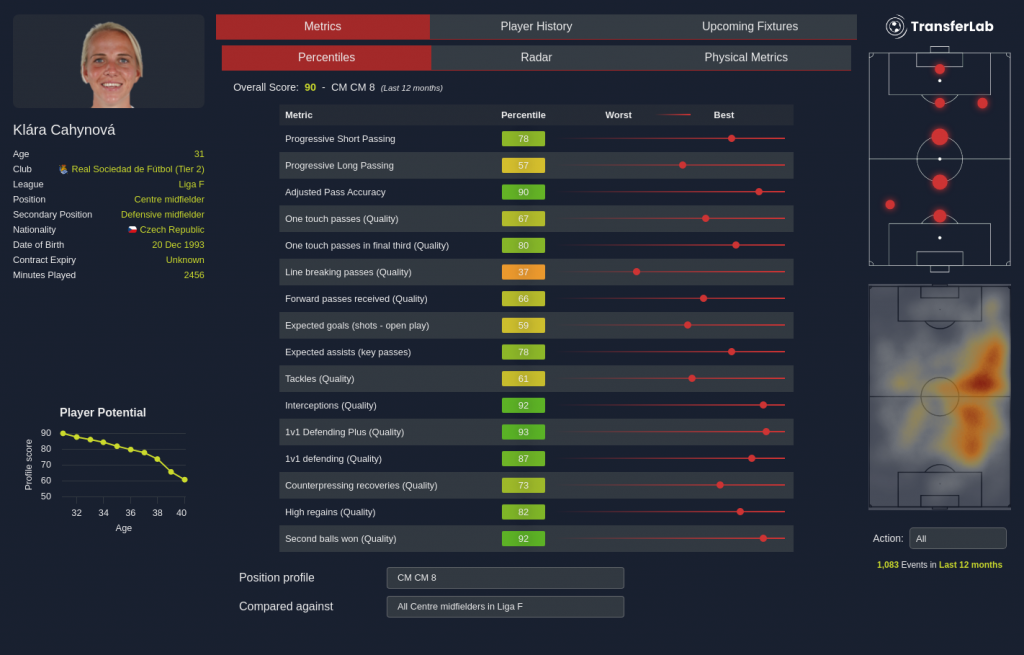
Task: Click the 1v1 Defending Plus 93 percentile badge
Action: coord(523,432)
